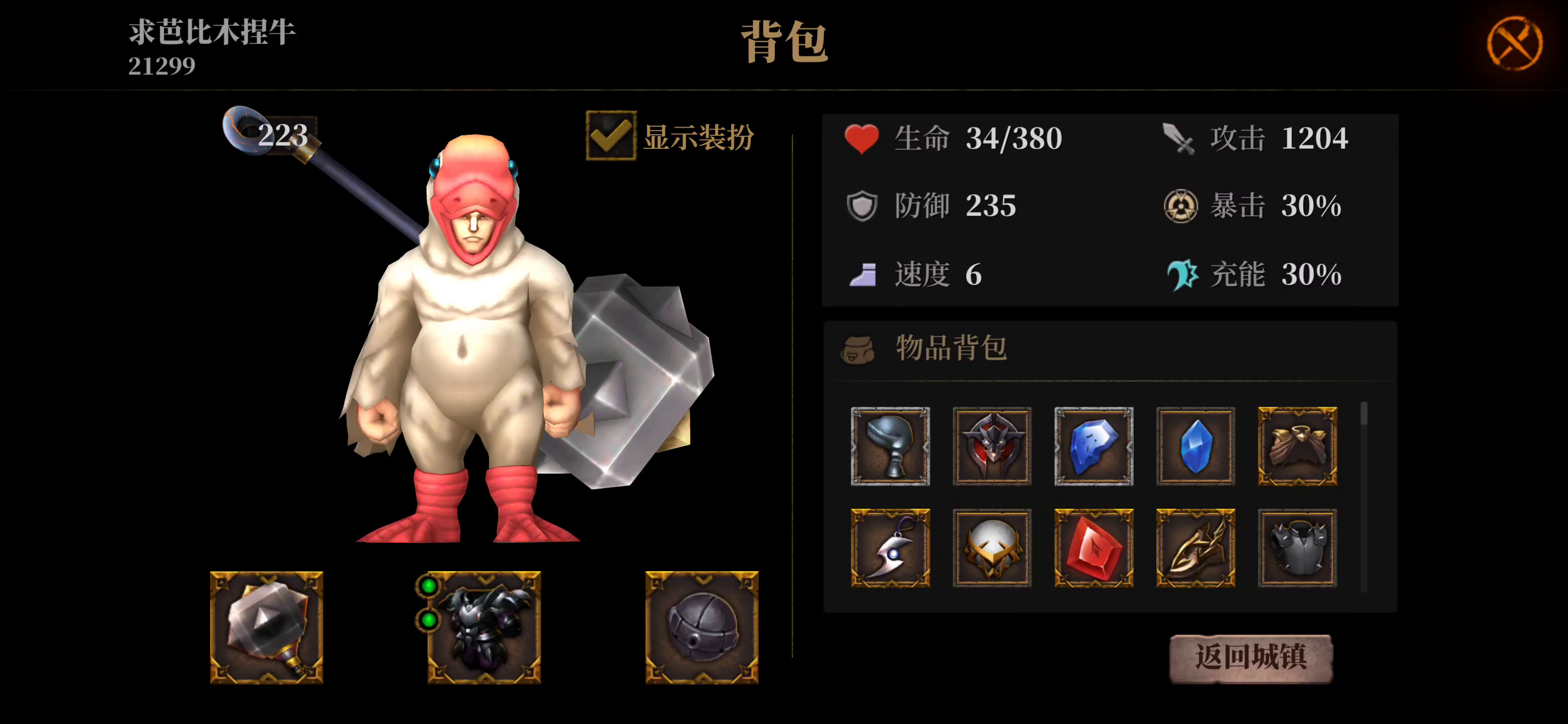Open the equipped dark armor slot
The width and height of the screenshot is (1568, 724).
coord(484,627)
